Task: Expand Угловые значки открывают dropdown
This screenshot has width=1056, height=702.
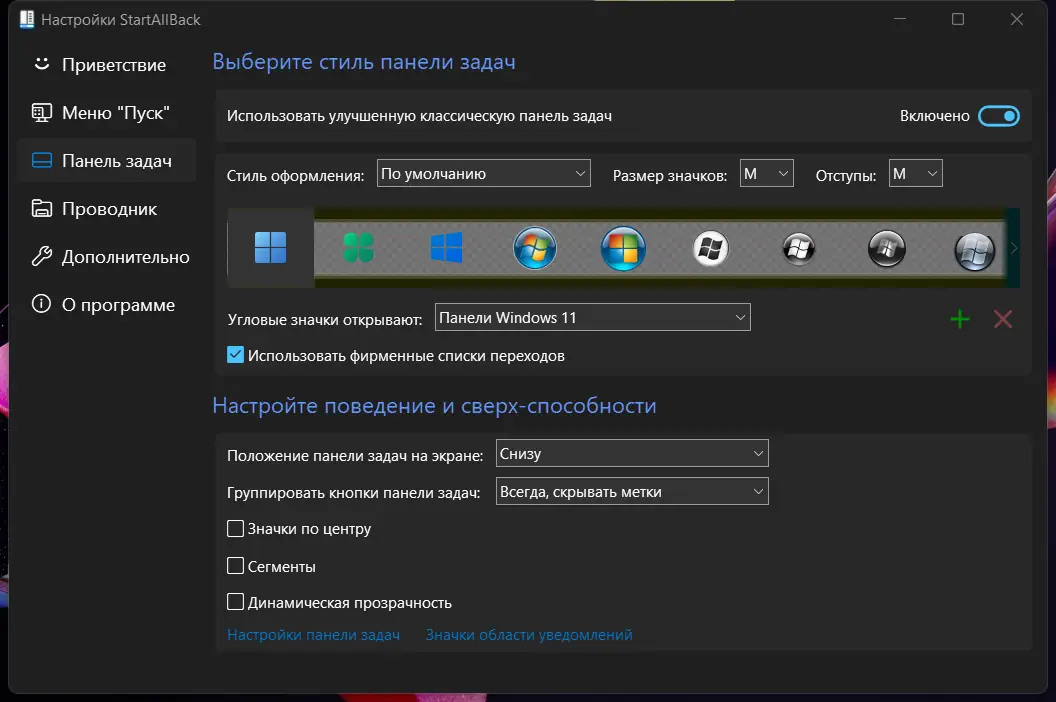Action: click(593, 317)
